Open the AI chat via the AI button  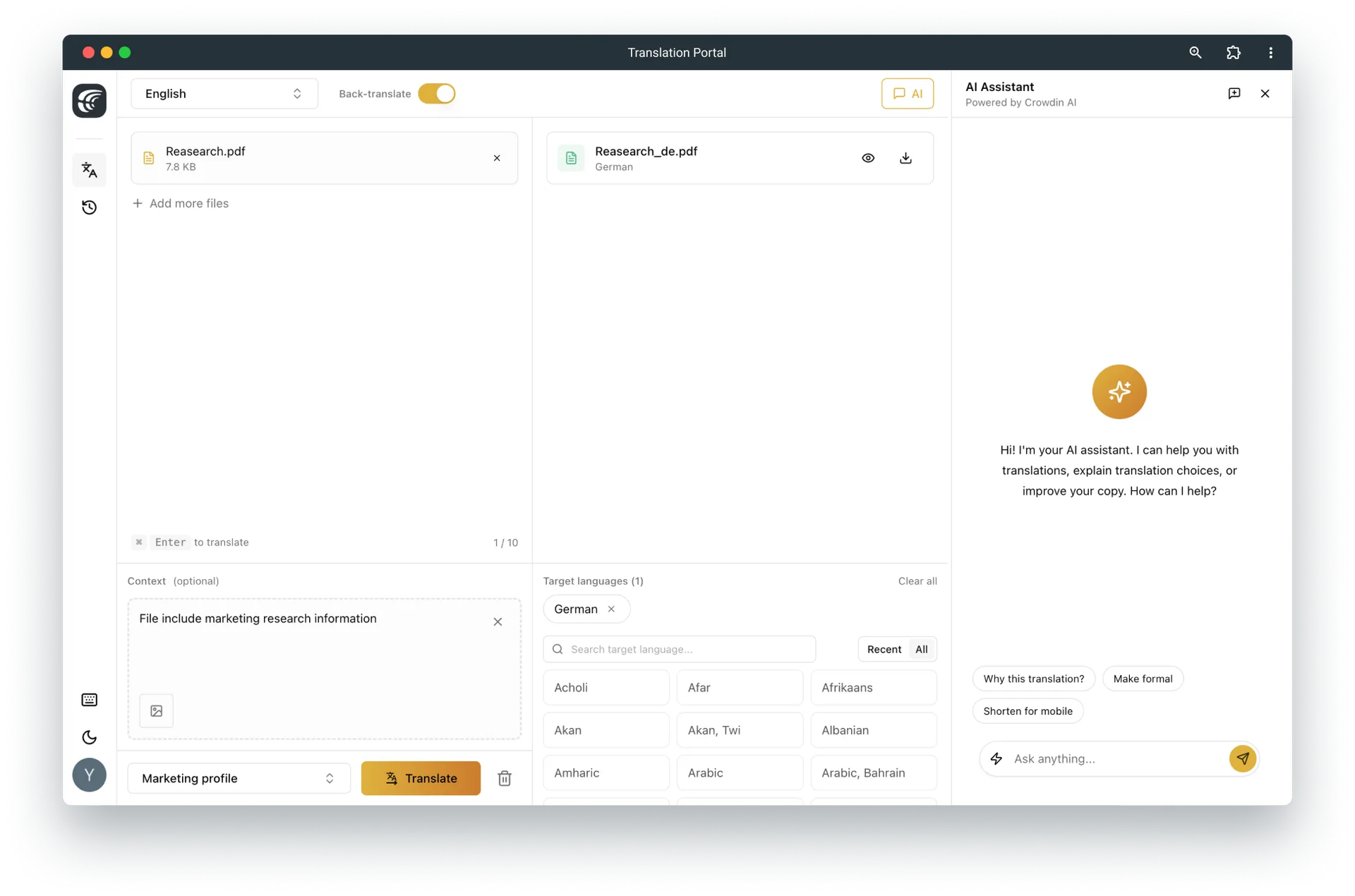click(908, 93)
